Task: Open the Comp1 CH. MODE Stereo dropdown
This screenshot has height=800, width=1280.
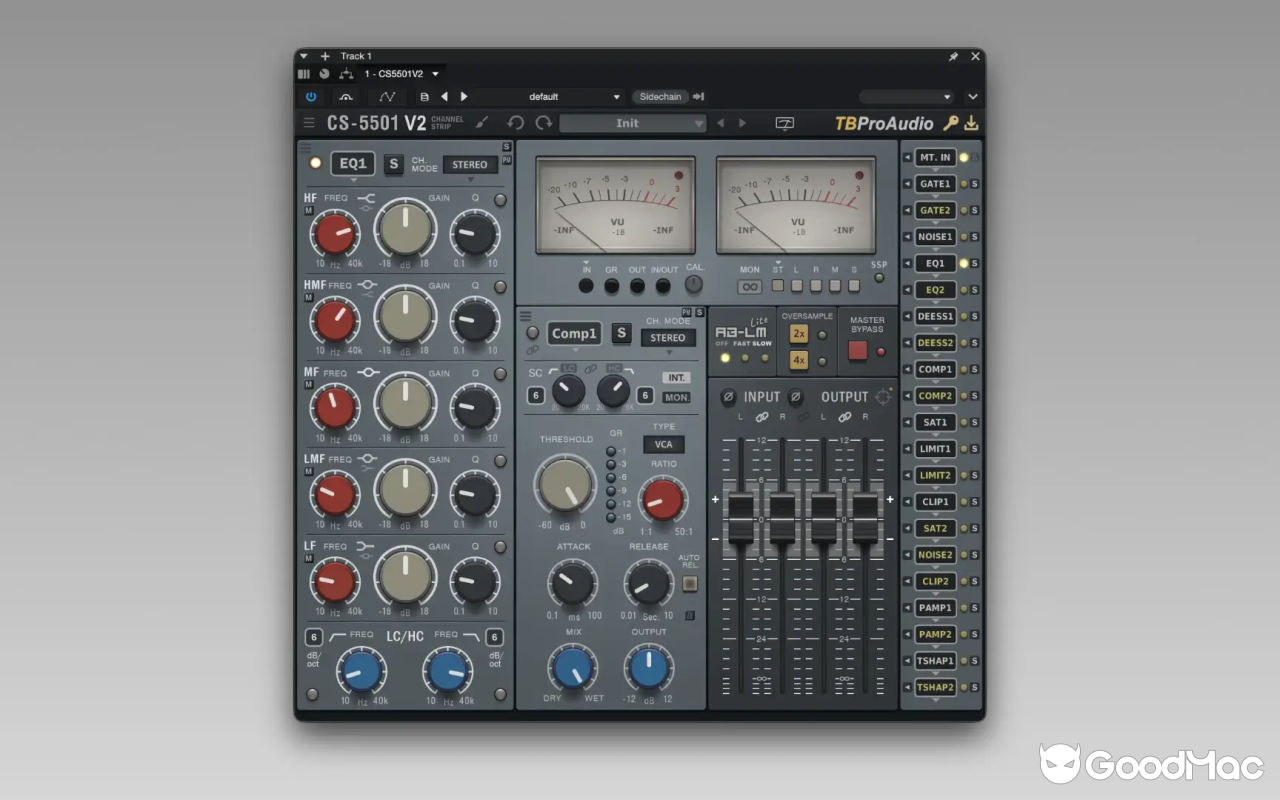Action: [668, 338]
